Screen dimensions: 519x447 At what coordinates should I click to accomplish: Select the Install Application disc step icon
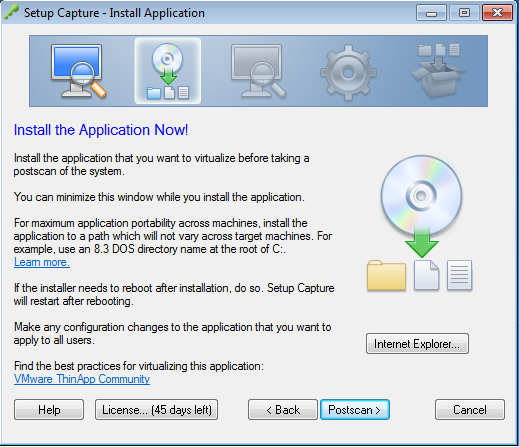(x=168, y=71)
